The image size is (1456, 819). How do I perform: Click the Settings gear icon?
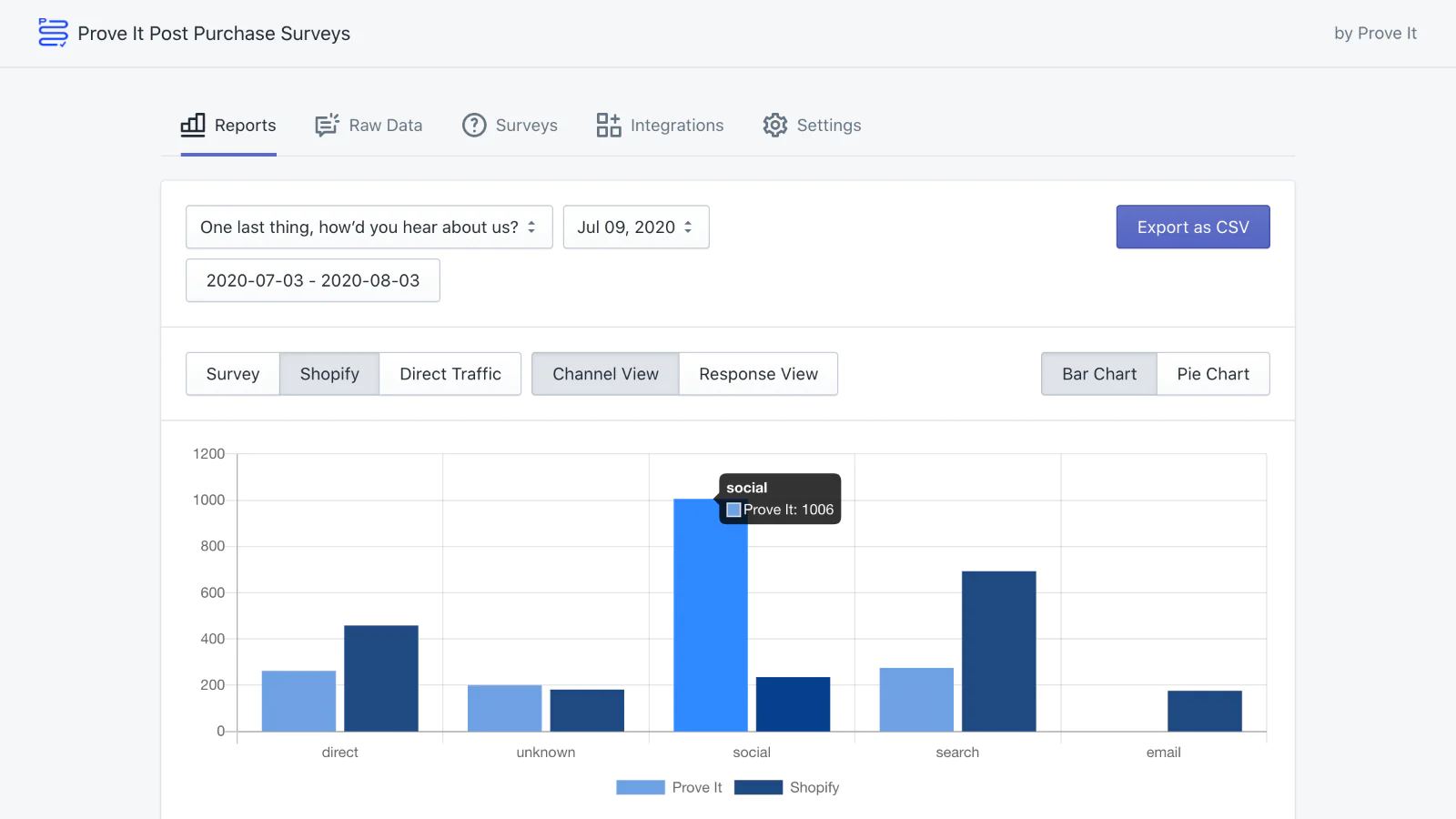(x=775, y=125)
